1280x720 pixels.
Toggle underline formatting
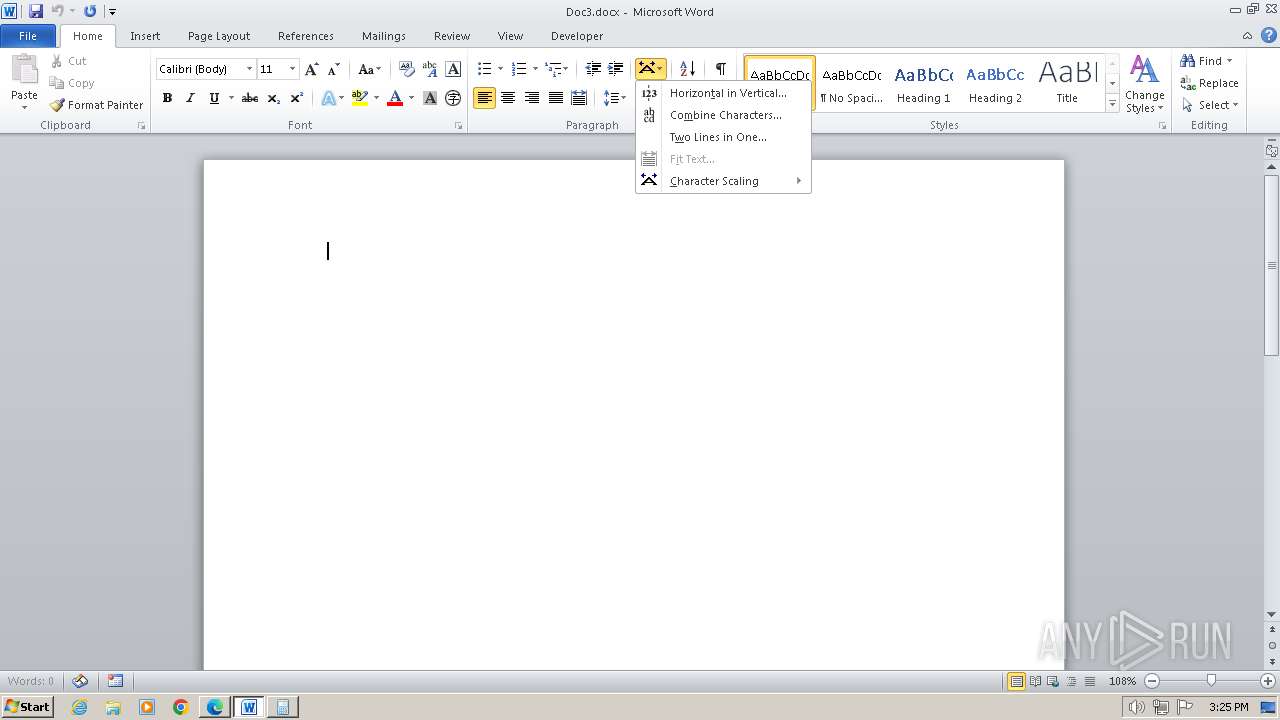(x=214, y=98)
